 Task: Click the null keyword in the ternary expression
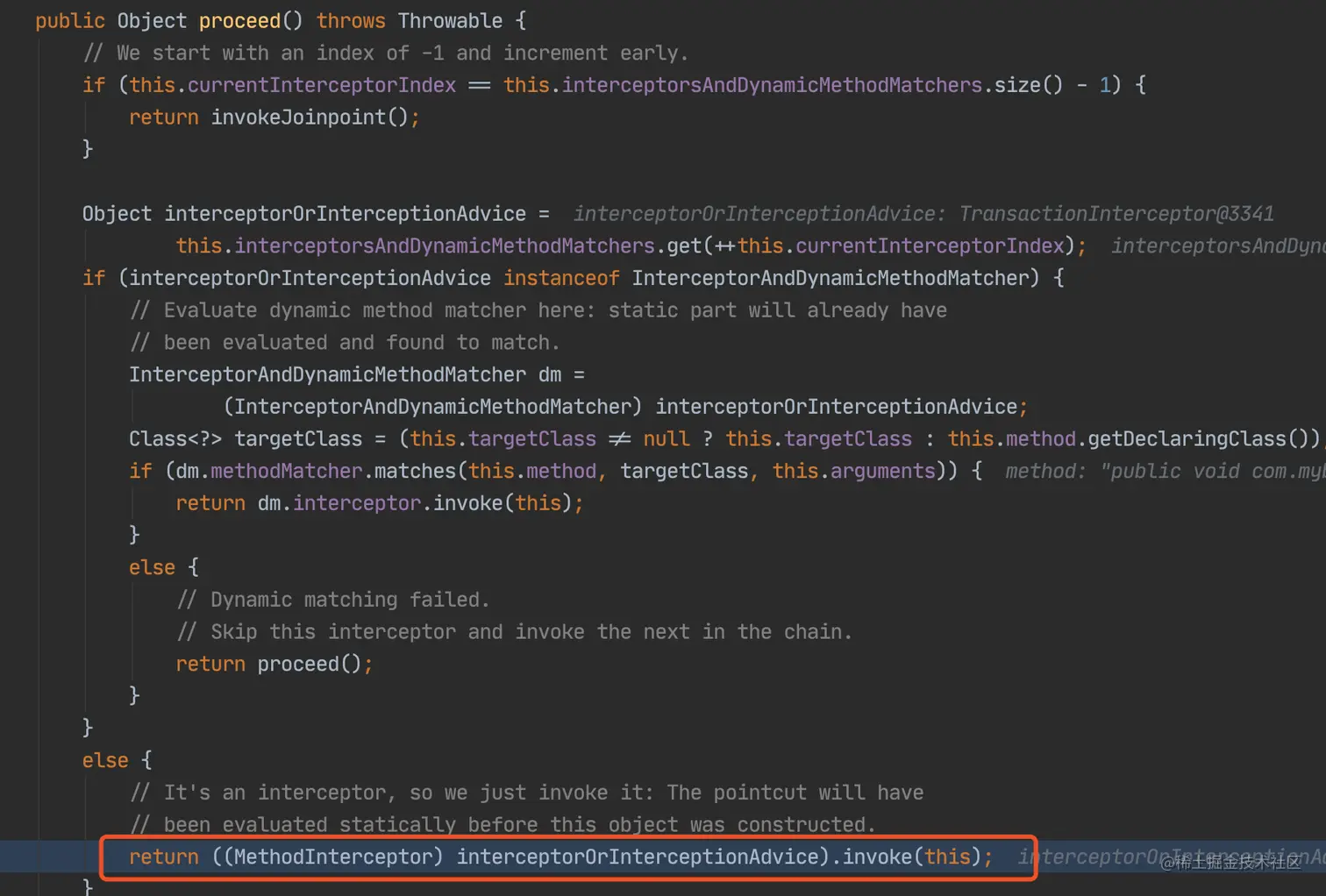pyautogui.click(x=667, y=439)
